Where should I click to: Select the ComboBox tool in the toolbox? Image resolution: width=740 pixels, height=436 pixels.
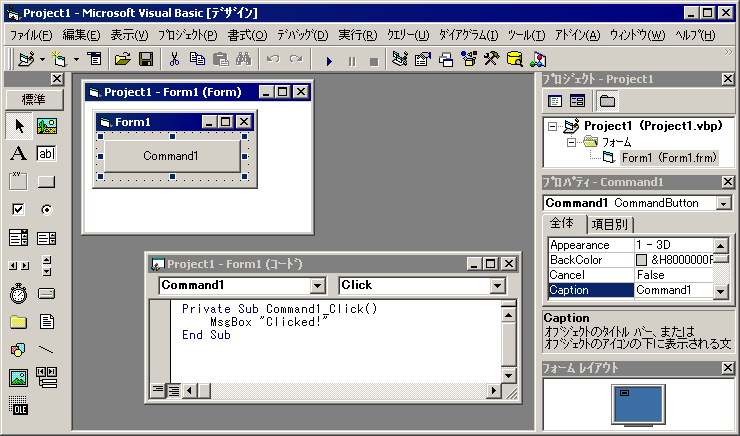point(19,238)
